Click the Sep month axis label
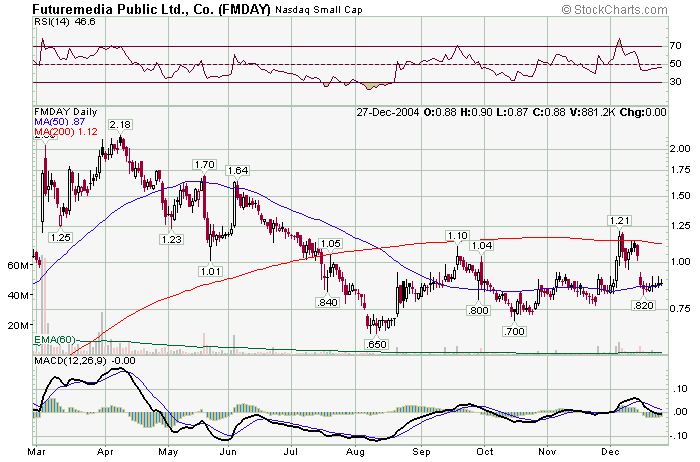The height and width of the screenshot is (462, 700). (421, 452)
